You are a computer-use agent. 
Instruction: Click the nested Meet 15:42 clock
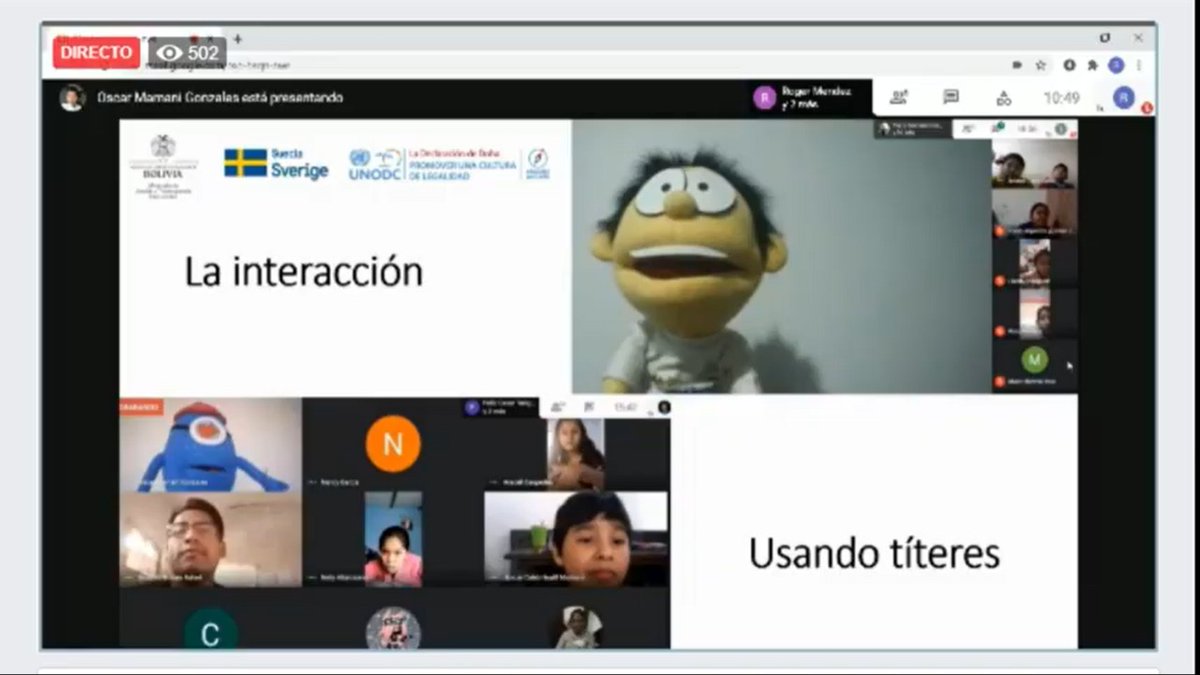tap(625, 407)
